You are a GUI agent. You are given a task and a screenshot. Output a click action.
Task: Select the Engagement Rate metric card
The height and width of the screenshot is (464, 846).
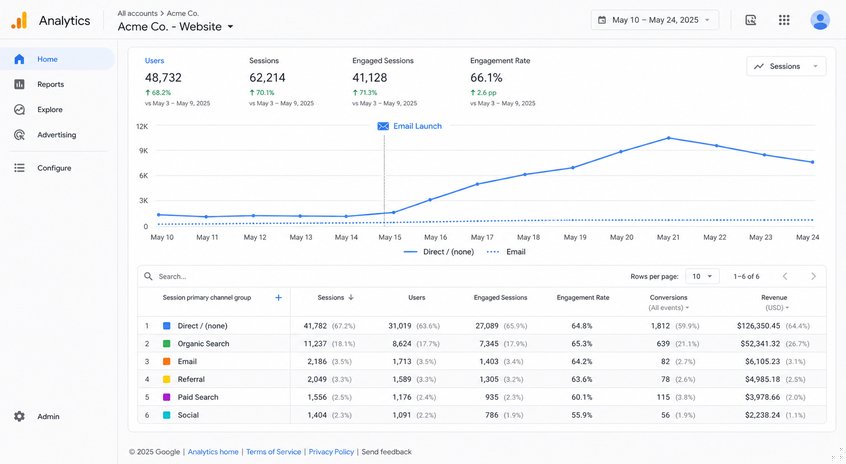tap(502, 81)
